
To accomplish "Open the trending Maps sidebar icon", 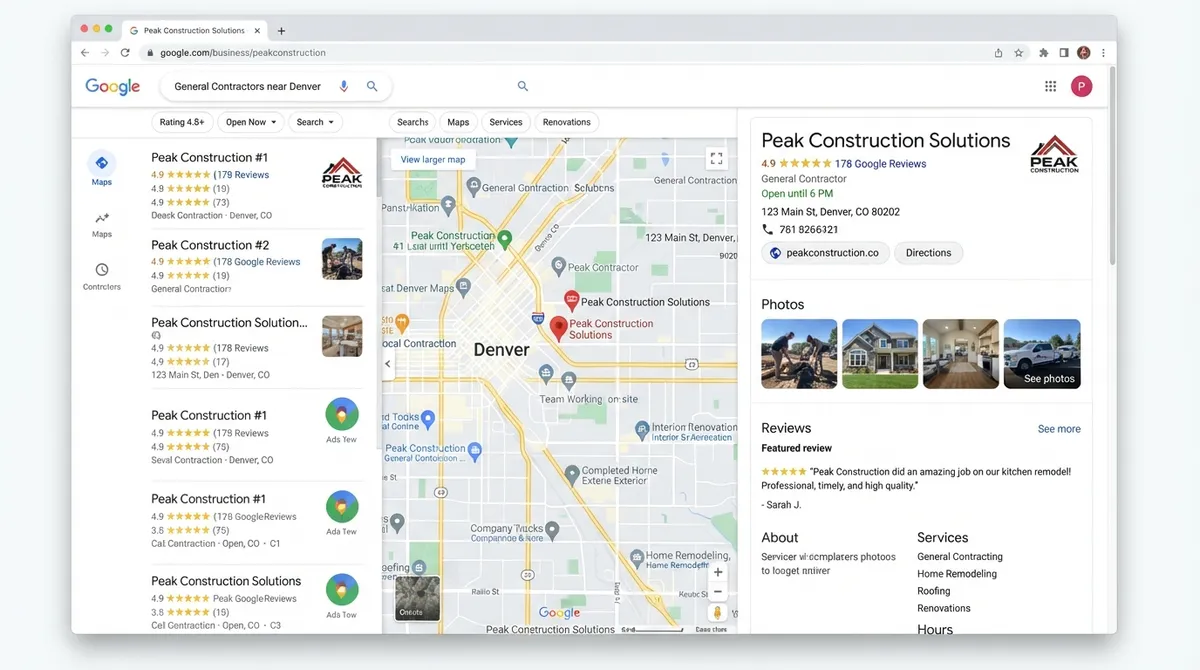I will 102,218.
